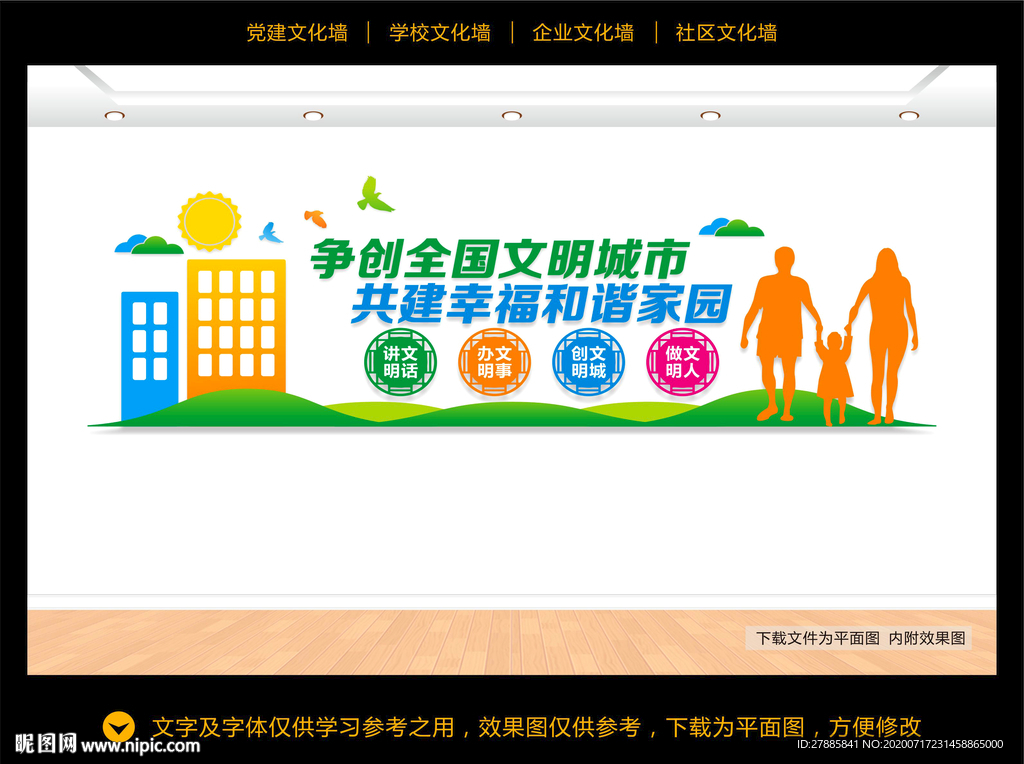Click the 党建文化墙 heading text
This screenshot has width=1024, height=764.
click(x=297, y=32)
